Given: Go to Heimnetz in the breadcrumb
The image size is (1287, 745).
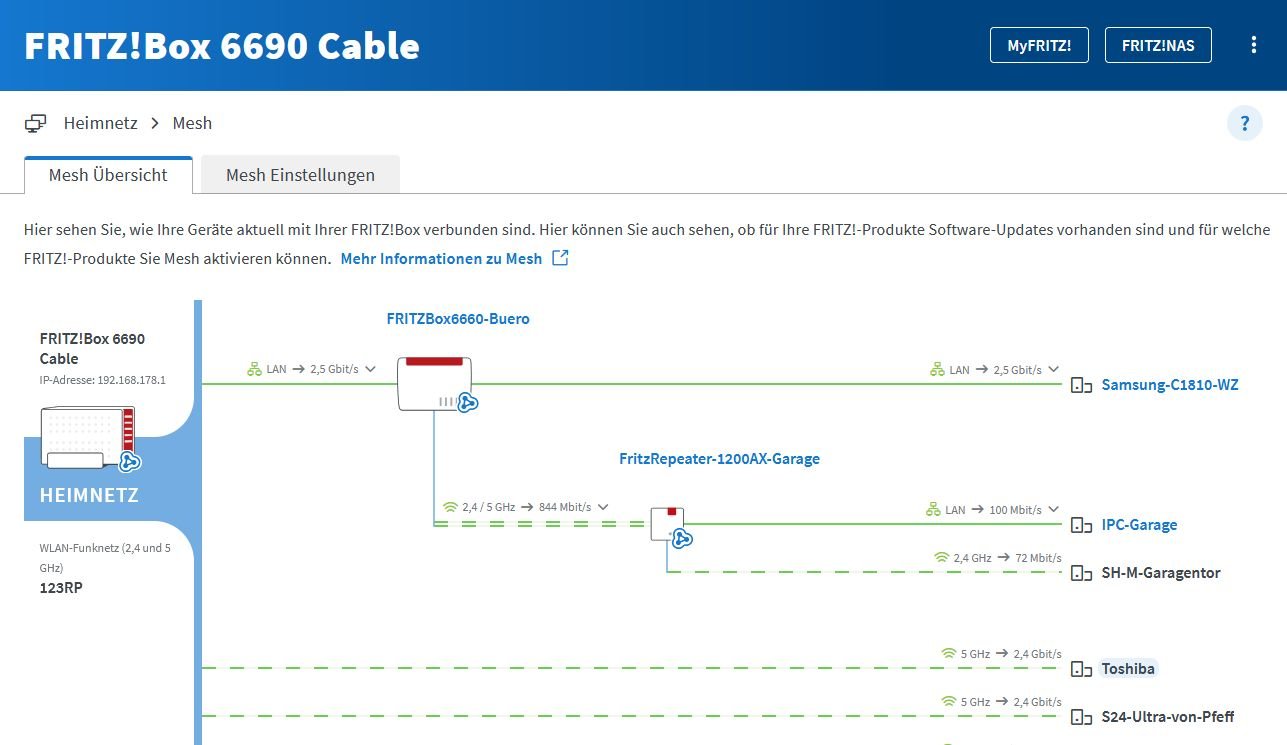Looking at the screenshot, I should point(100,123).
